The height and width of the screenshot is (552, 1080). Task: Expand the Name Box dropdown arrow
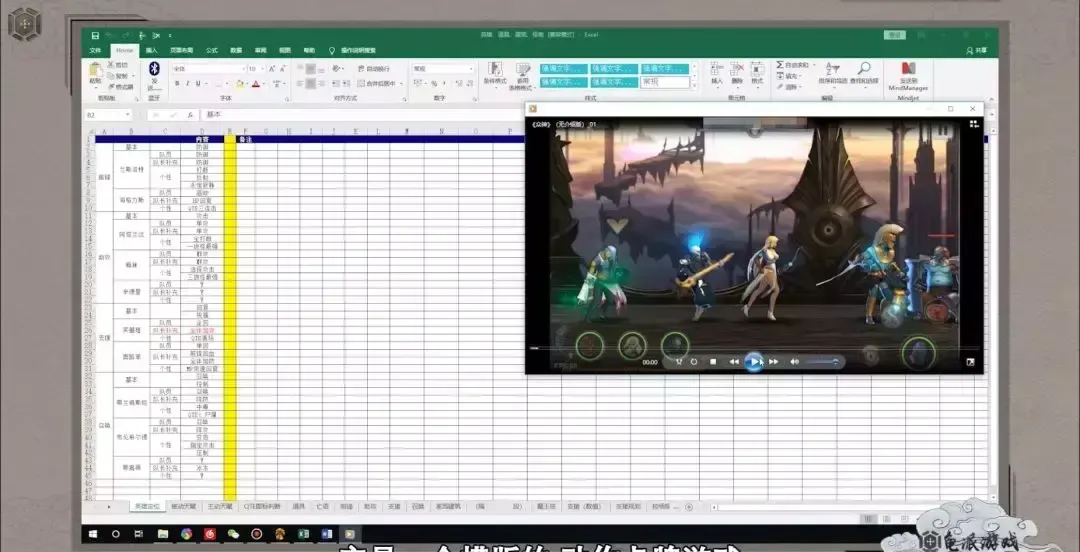[x=129, y=115]
